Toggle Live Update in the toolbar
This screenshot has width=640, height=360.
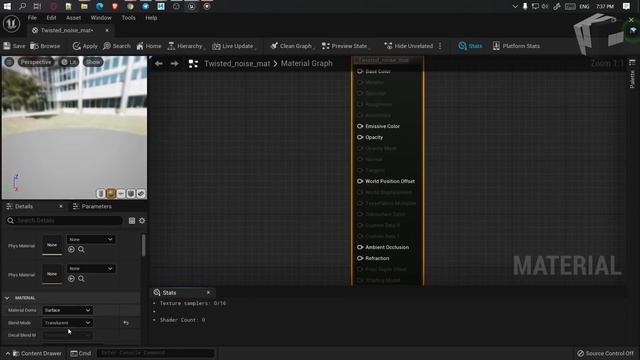(233, 46)
